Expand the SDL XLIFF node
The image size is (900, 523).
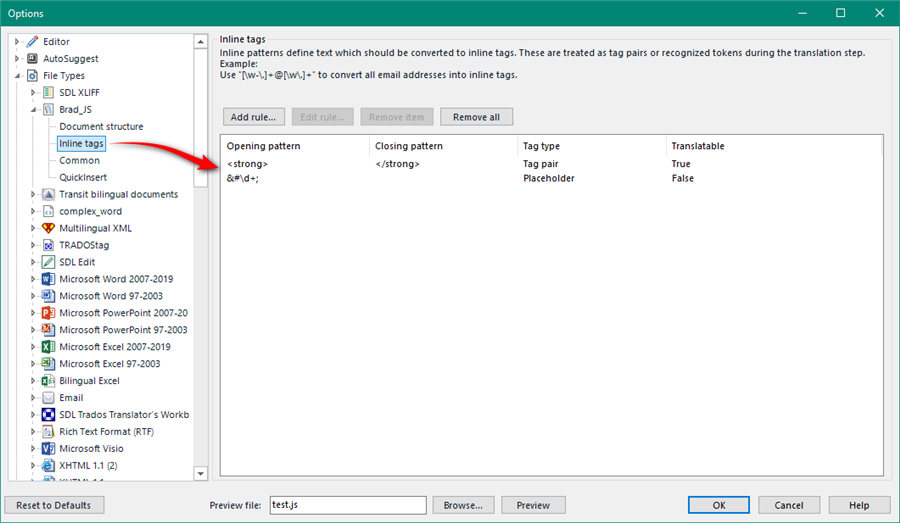(x=33, y=92)
